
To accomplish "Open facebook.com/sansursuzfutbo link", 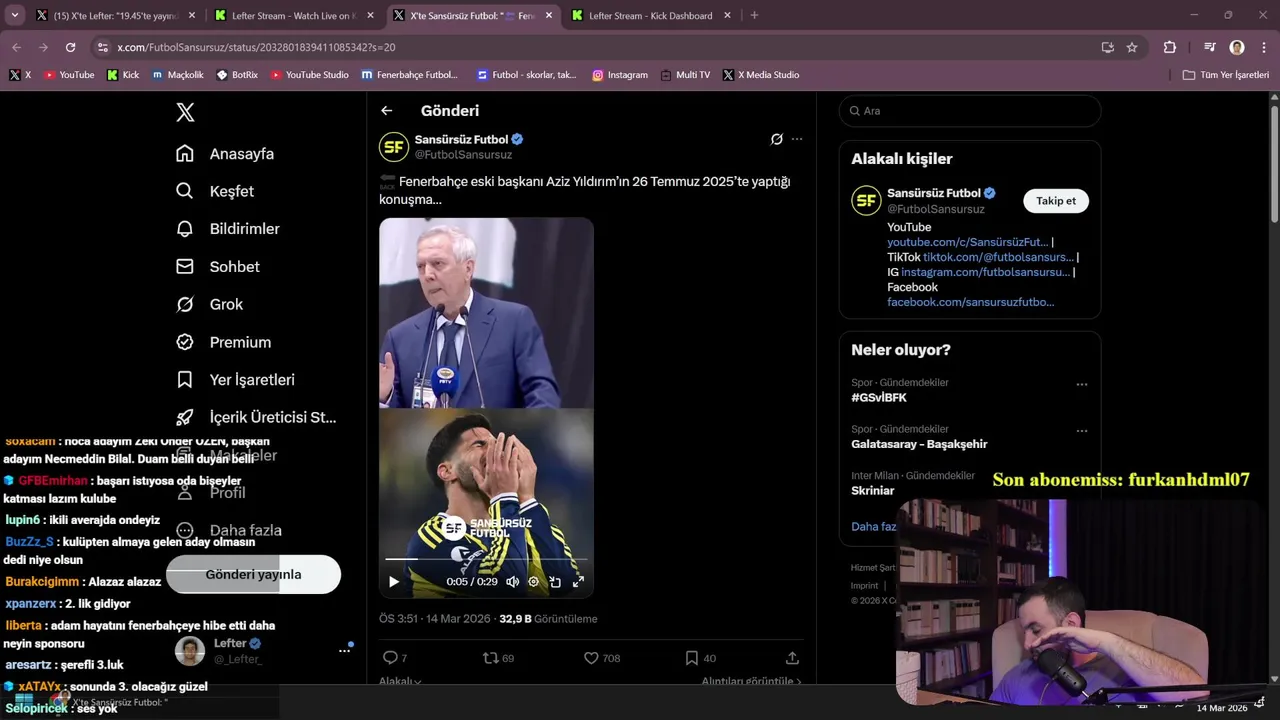I will point(970,302).
